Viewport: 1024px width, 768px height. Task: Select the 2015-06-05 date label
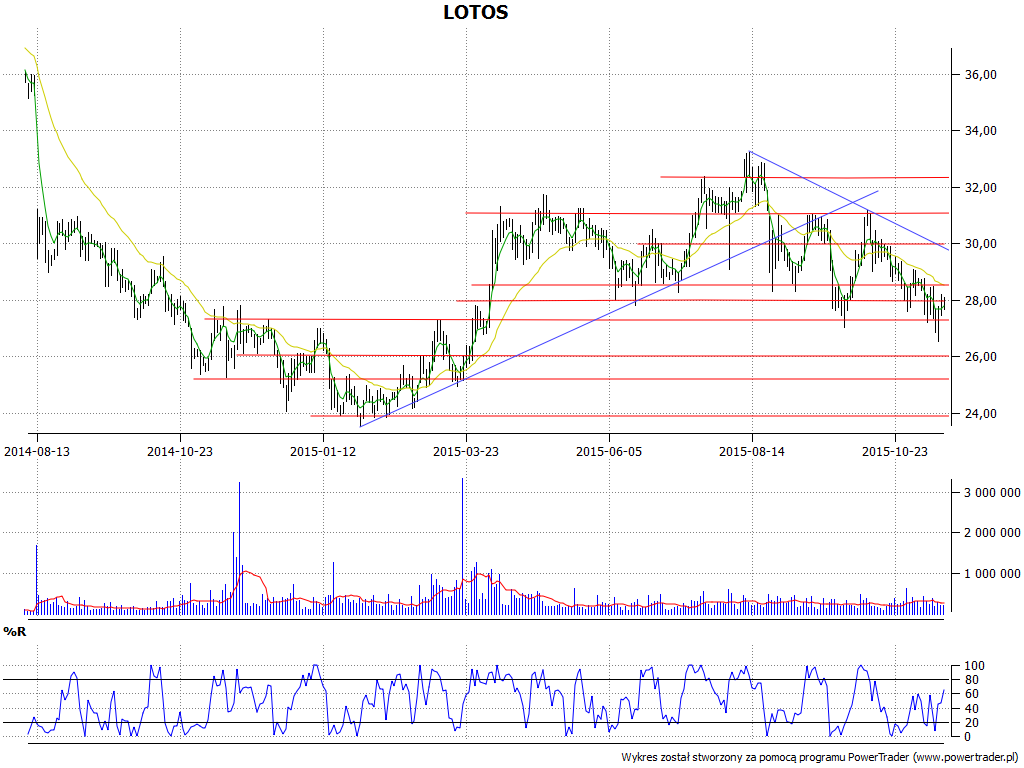(609, 451)
